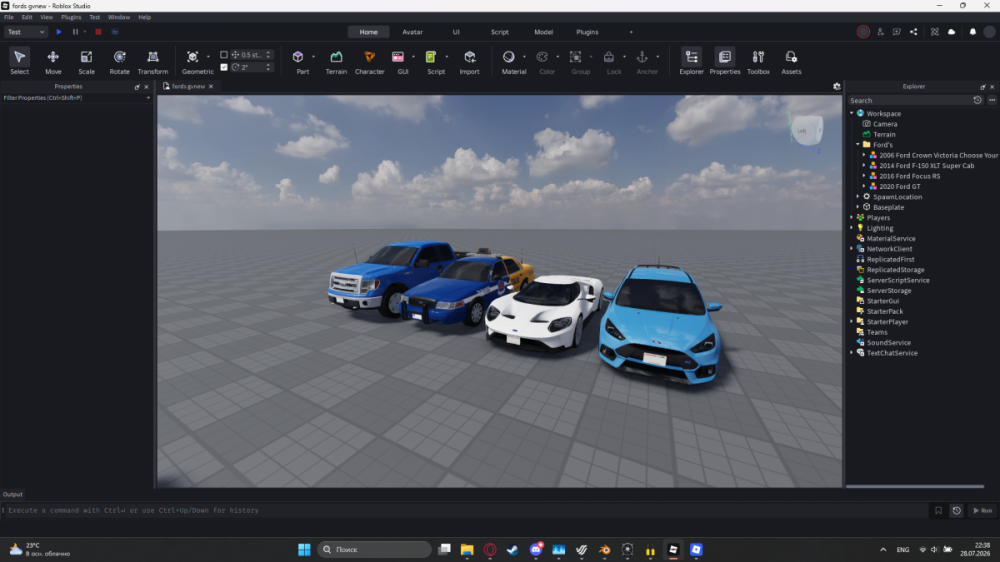
Task: Select 2016 Ford Focus RS in Explorer
Action: (909, 175)
